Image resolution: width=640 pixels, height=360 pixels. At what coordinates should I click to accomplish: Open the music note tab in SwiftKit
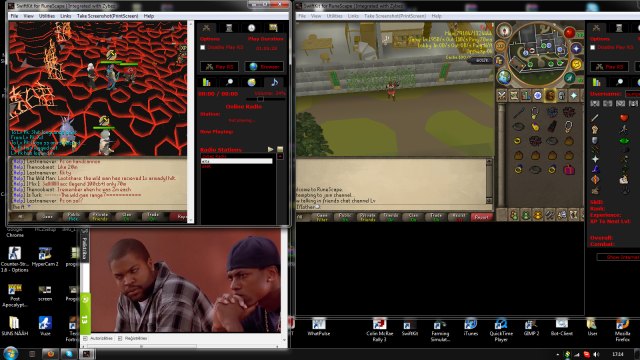tap(274, 82)
